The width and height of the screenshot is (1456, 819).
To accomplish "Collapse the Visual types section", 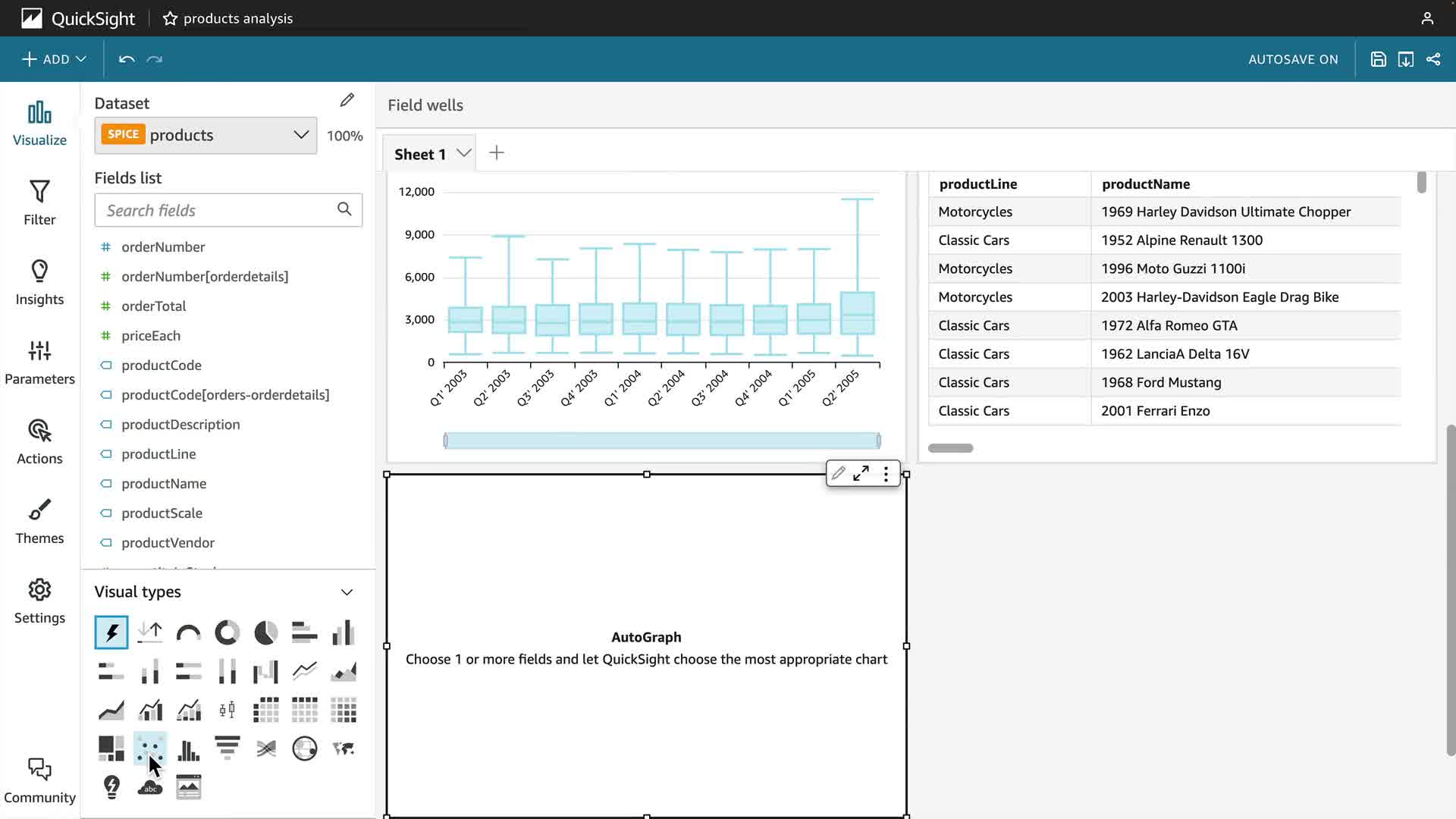I will [x=347, y=592].
